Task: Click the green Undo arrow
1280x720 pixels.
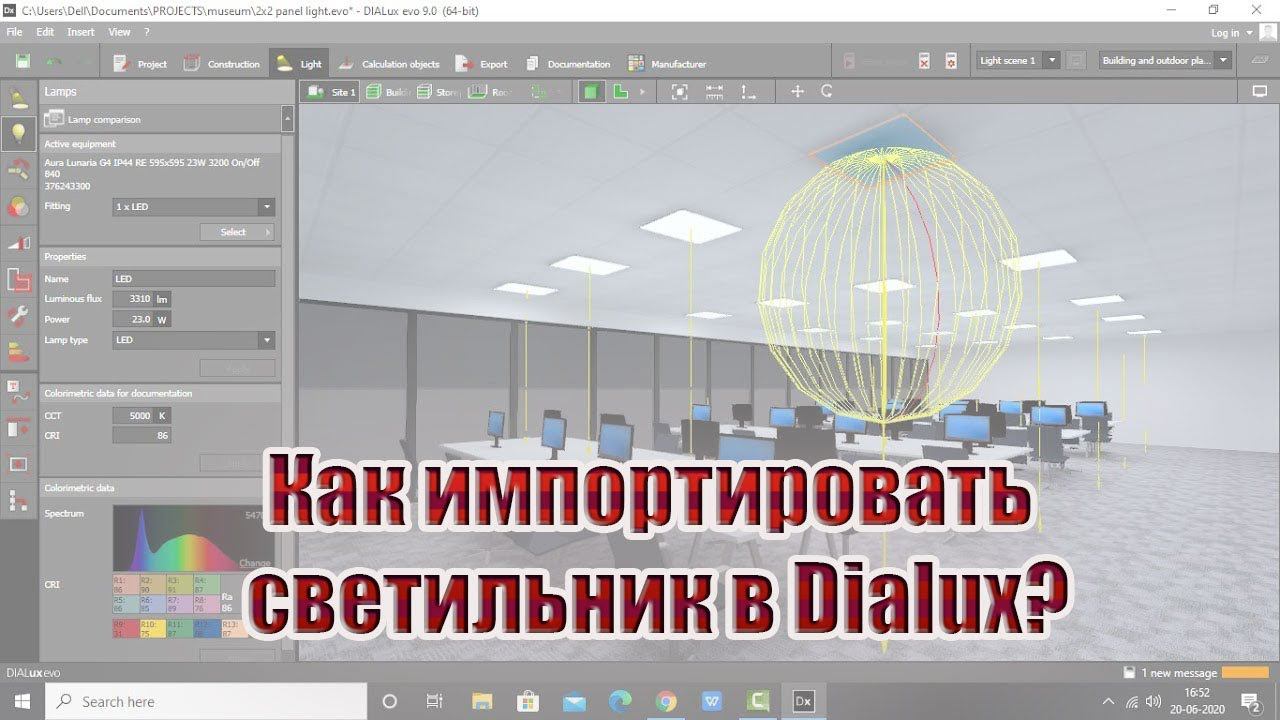Action: [53, 62]
